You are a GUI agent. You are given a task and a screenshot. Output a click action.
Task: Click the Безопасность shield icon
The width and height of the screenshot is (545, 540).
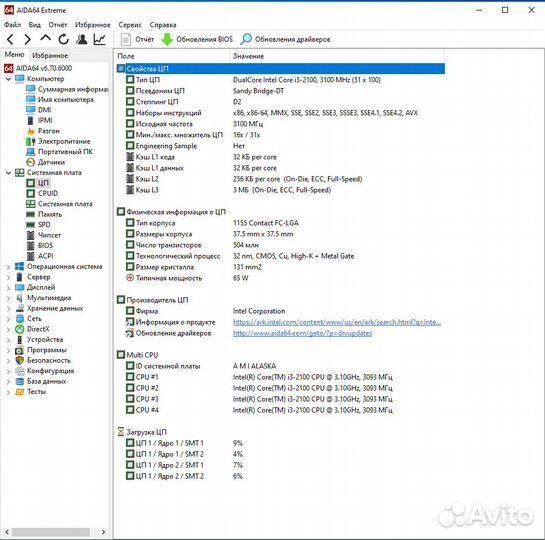[x=20, y=360]
